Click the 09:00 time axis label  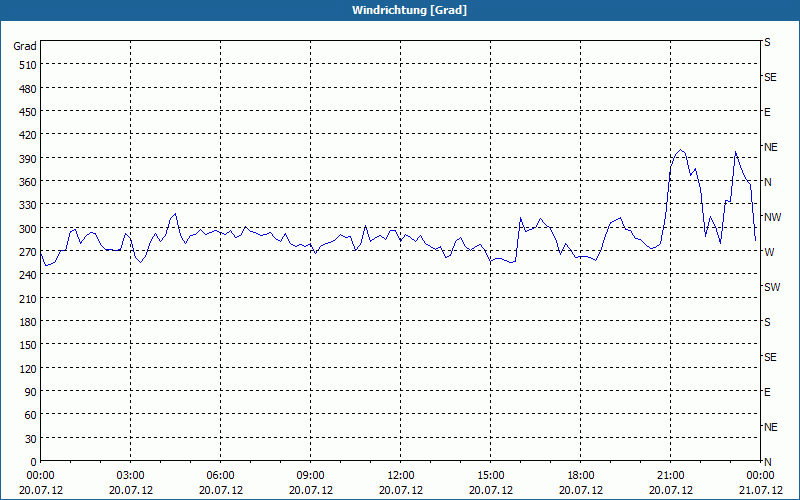coord(310,476)
